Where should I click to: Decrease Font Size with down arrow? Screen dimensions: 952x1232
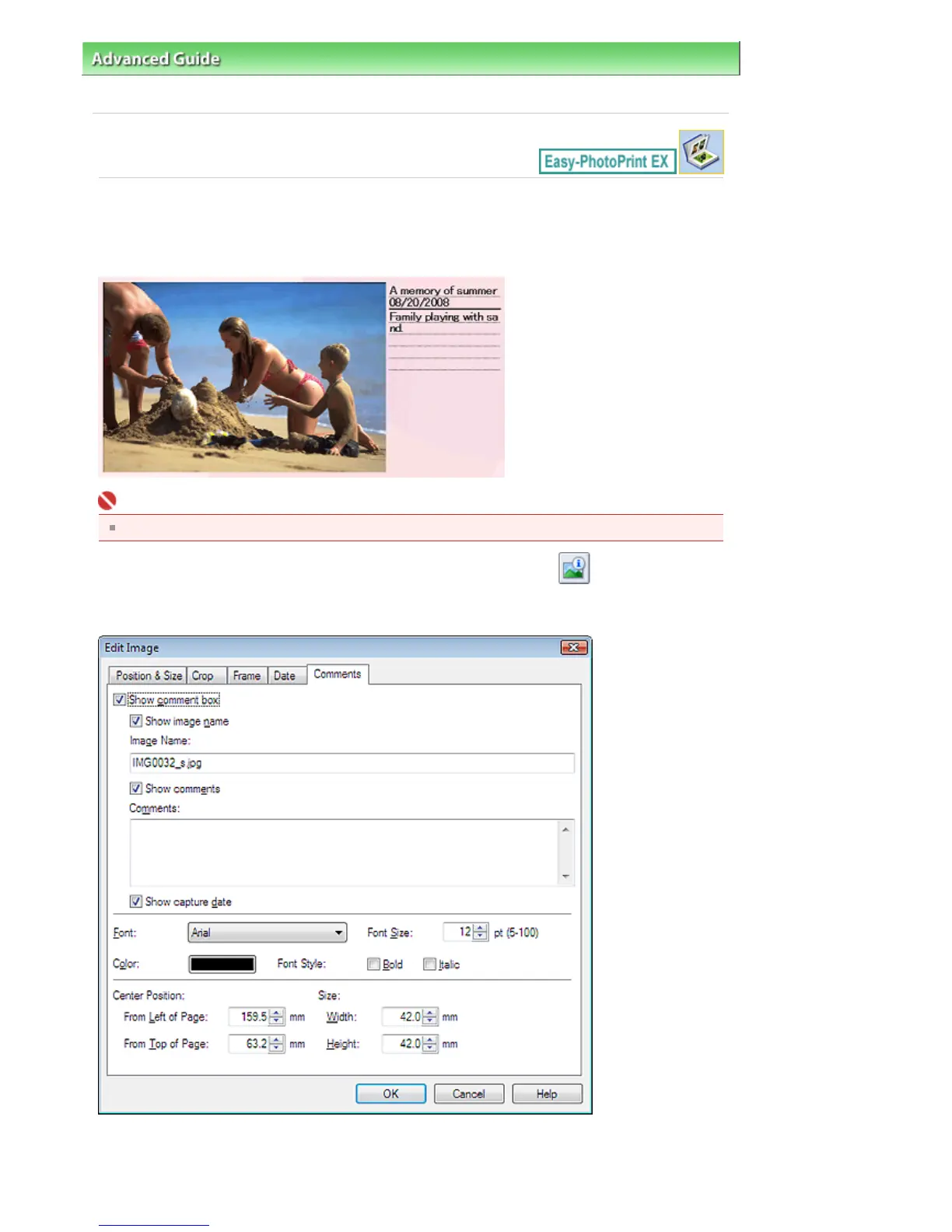481,936
